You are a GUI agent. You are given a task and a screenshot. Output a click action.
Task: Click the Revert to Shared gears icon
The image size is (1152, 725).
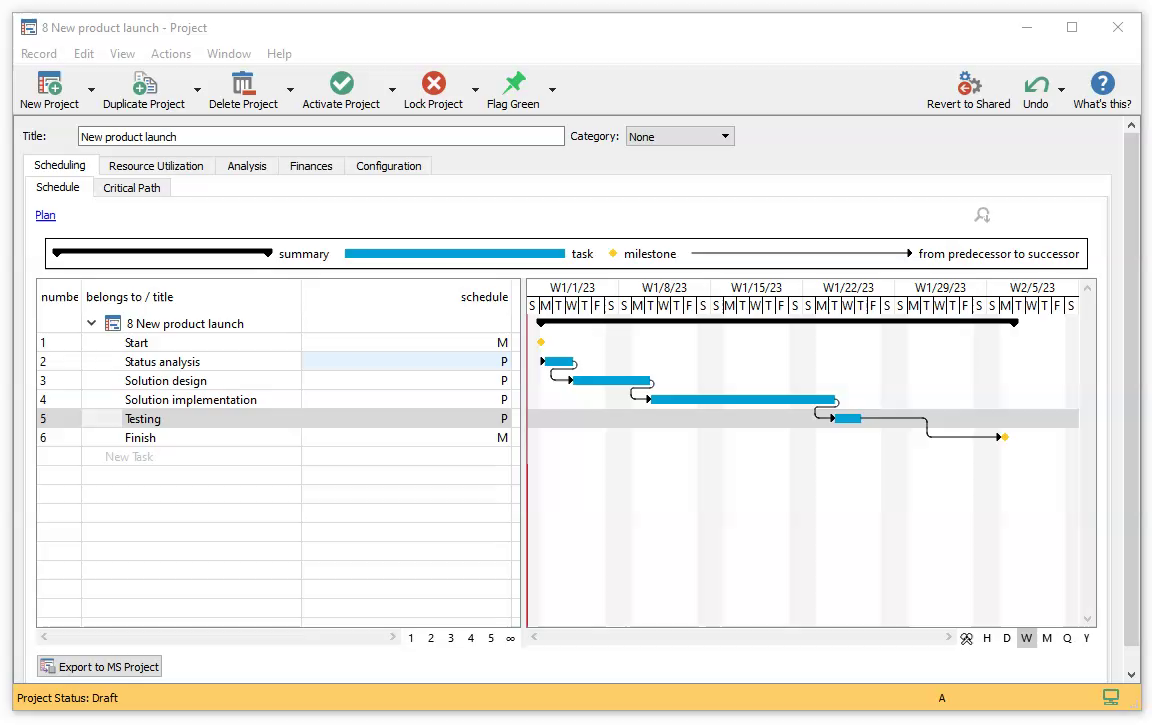[968, 83]
